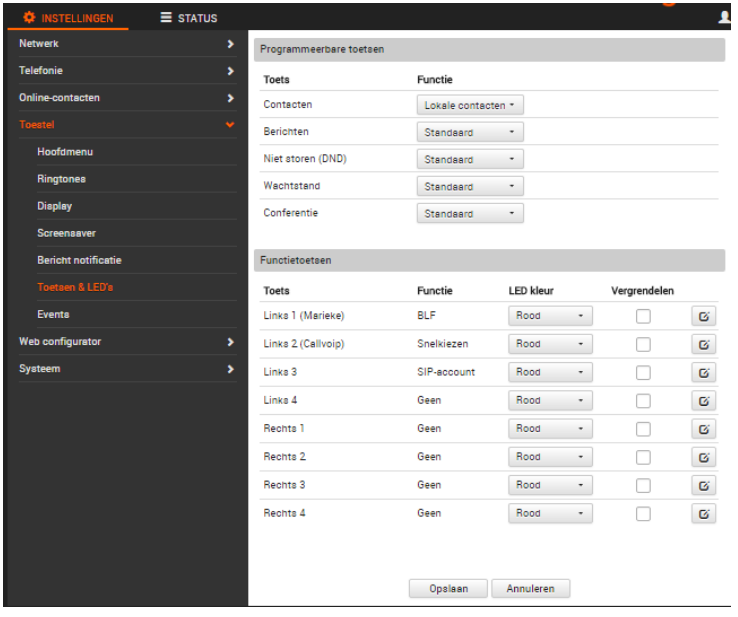Click the Programmeerbare toetsen header

click(491, 50)
